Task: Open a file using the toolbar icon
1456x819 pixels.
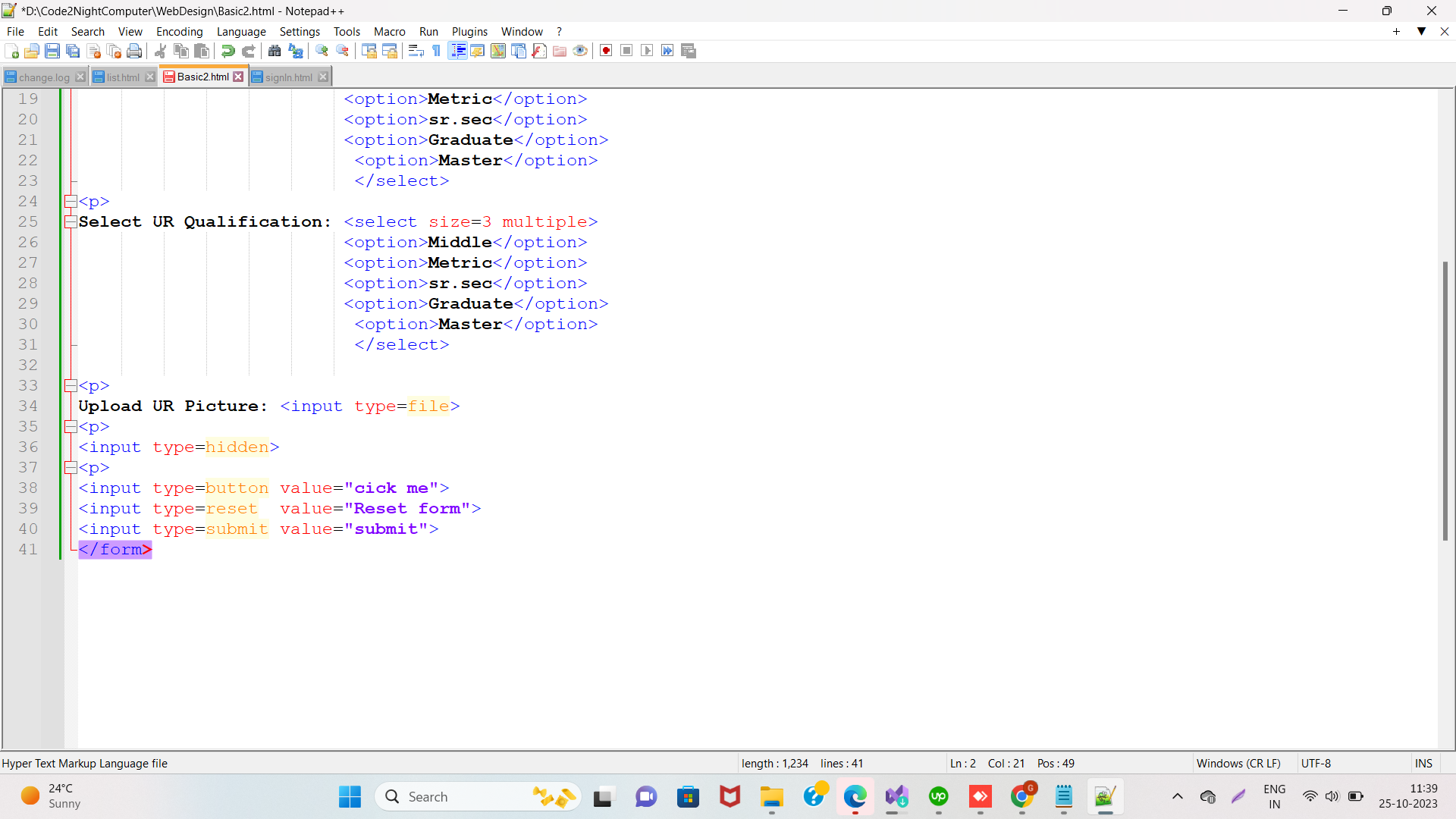Action: (x=32, y=51)
